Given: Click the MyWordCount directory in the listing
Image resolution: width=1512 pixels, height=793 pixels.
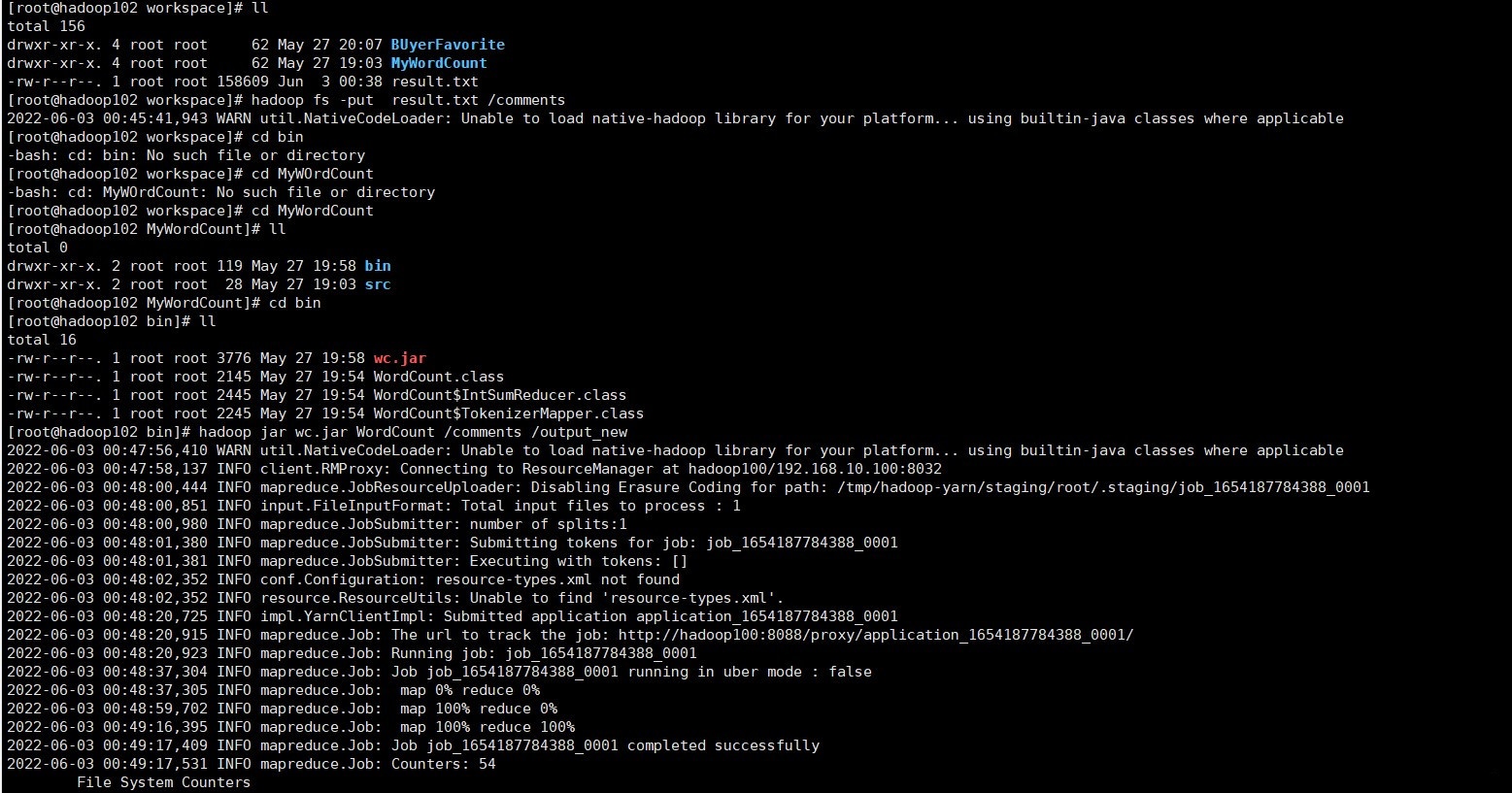Looking at the screenshot, I should 439,63.
